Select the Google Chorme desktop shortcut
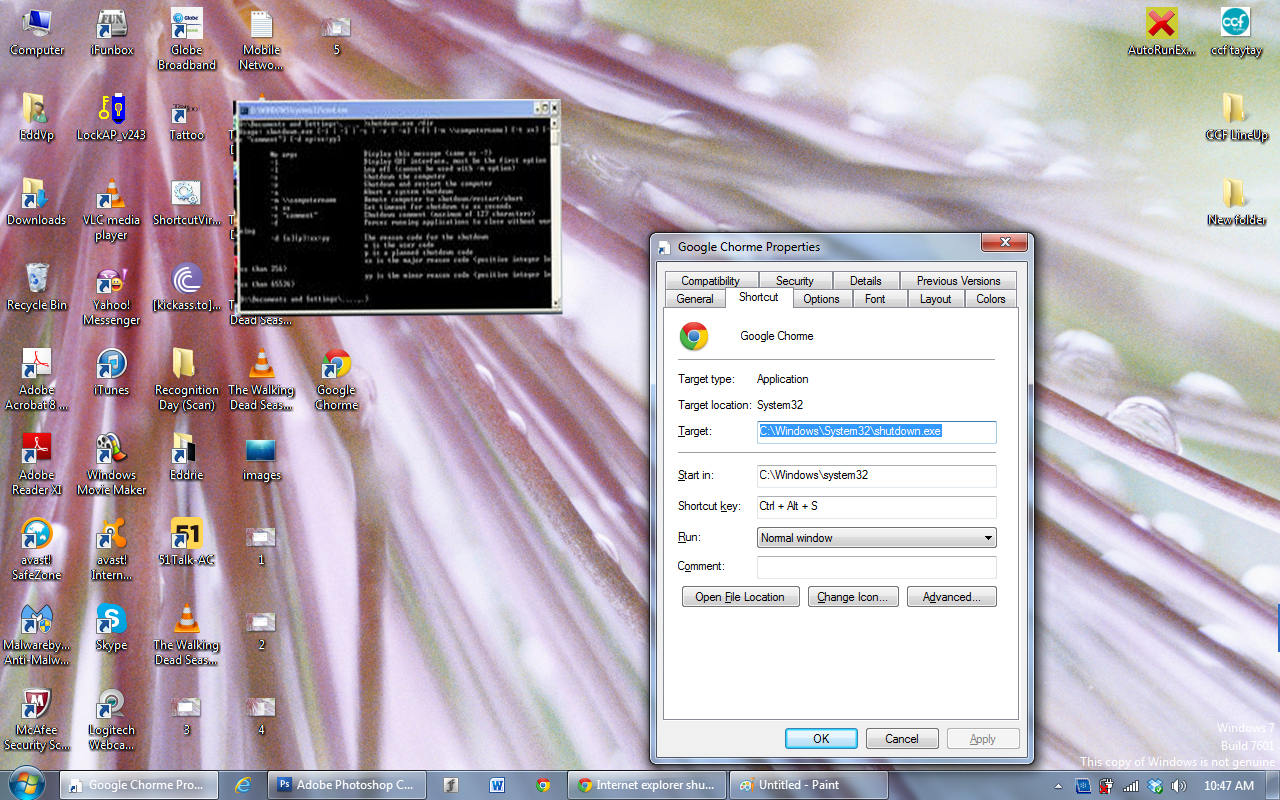The image size is (1280, 800). (x=337, y=379)
